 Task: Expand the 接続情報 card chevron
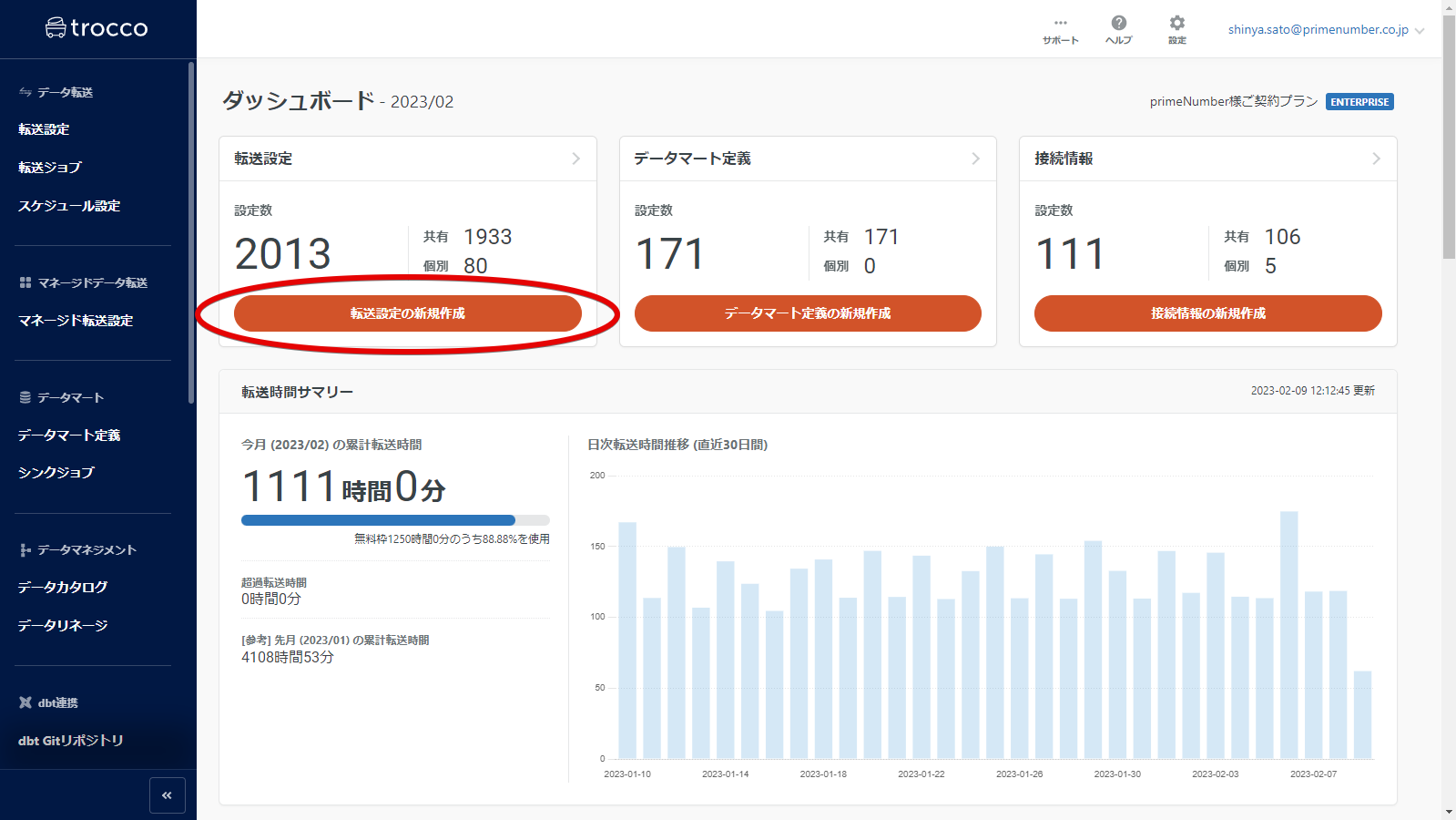(x=1376, y=159)
